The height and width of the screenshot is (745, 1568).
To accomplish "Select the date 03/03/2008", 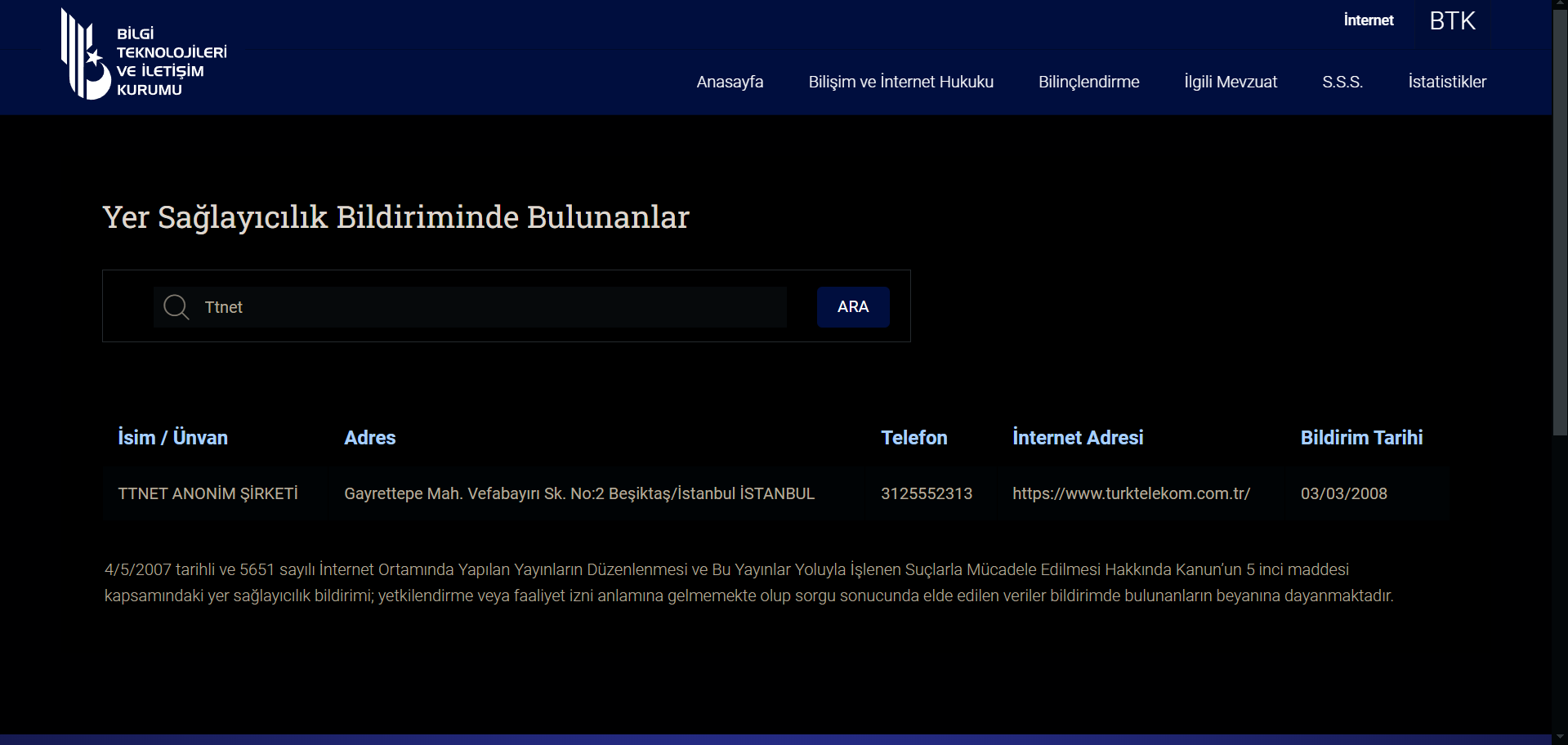I will [1344, 493].
